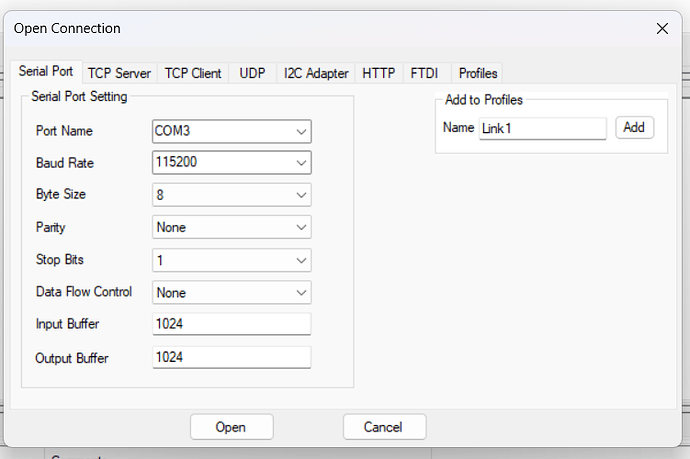Focus the profile Name text field
The image size is (690, 459).
click(542, 128)
